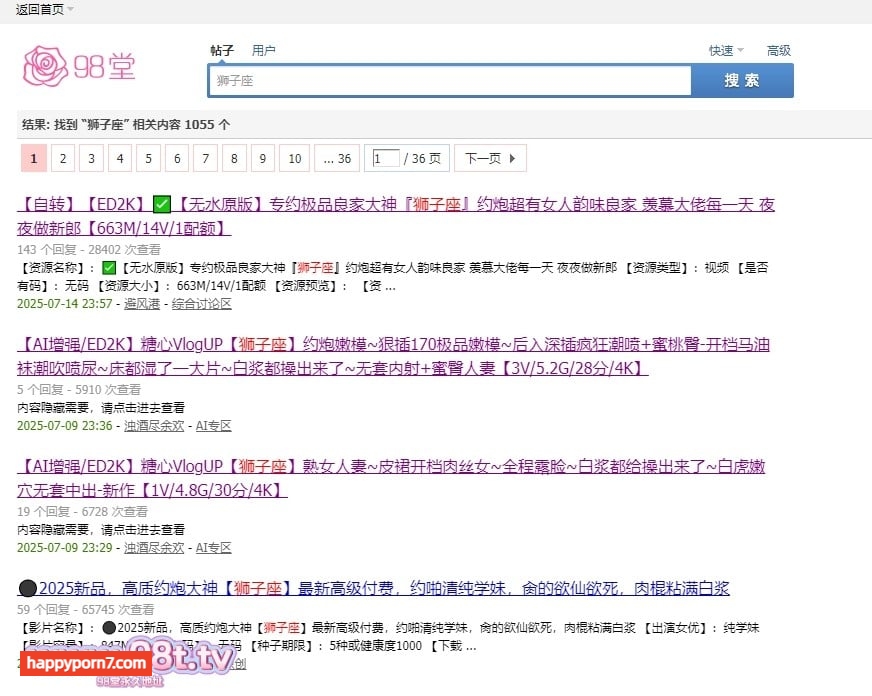Expand the arrow beside 返回首页
This screenshot has height=696, width=872.
tap(70, 9)
